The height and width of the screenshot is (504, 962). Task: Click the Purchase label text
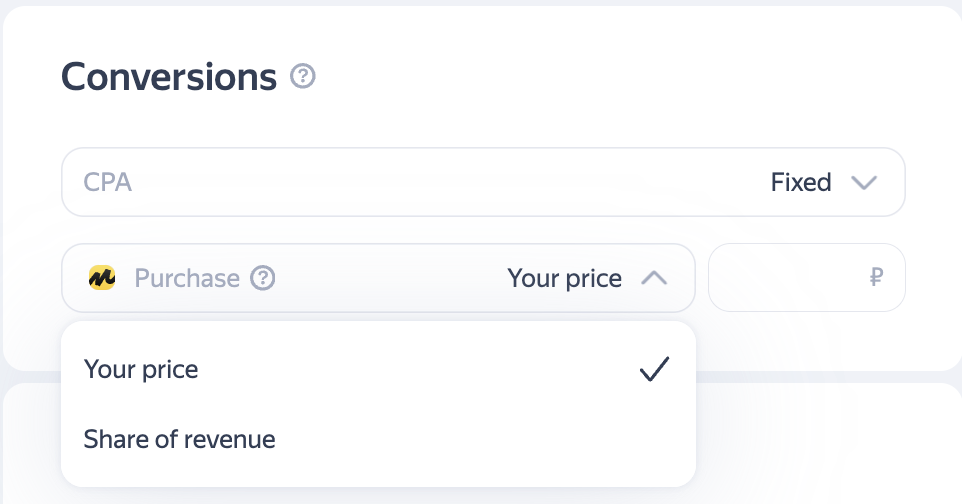click(187, 278)
